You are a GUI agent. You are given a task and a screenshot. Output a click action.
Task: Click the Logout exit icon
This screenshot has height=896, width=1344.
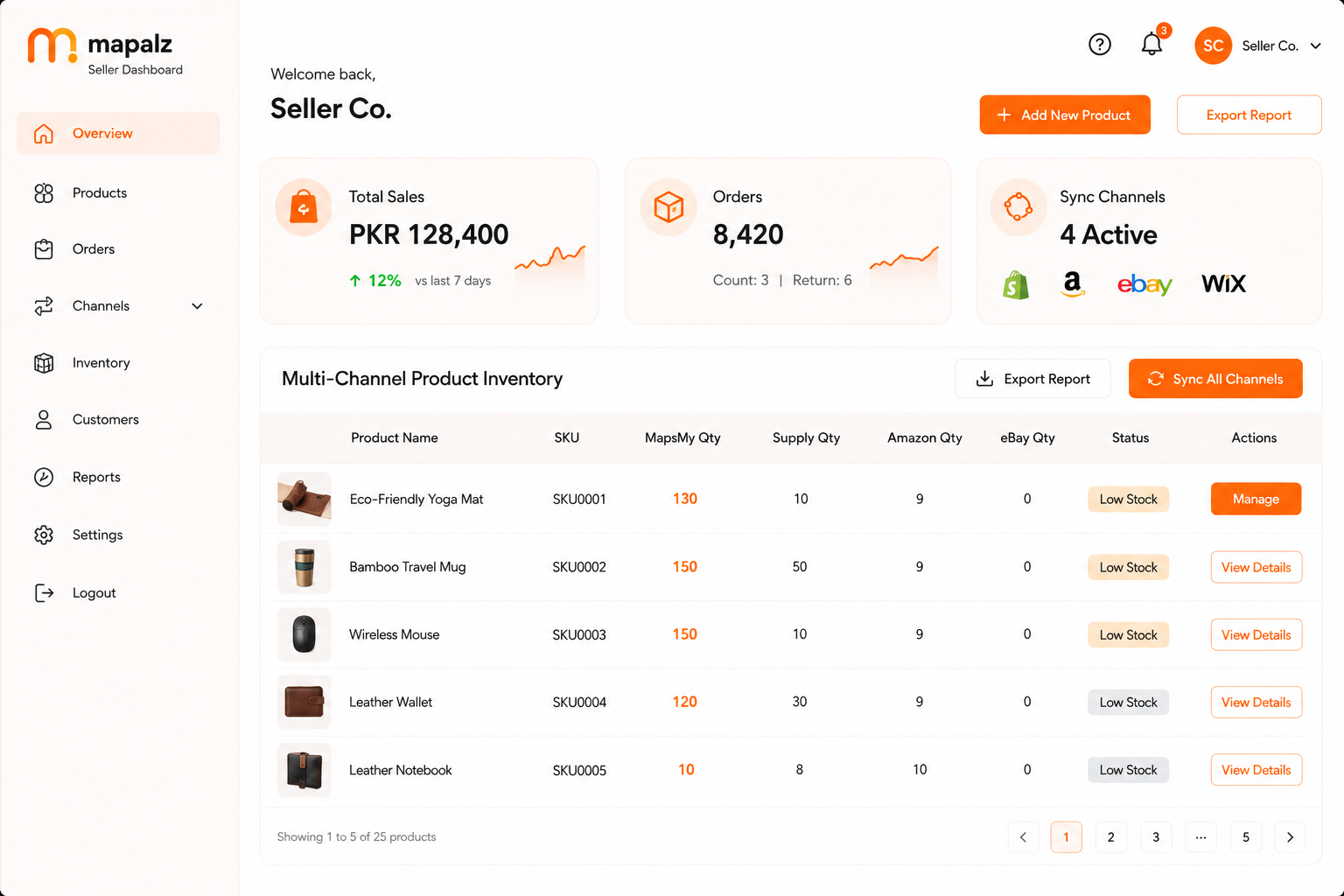coord(44,593)
